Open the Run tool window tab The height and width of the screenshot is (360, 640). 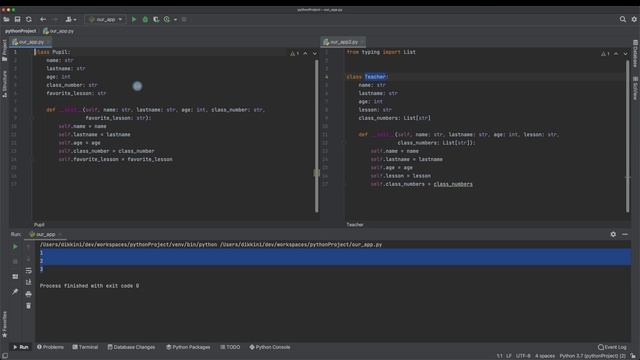(x=21, y=347)
